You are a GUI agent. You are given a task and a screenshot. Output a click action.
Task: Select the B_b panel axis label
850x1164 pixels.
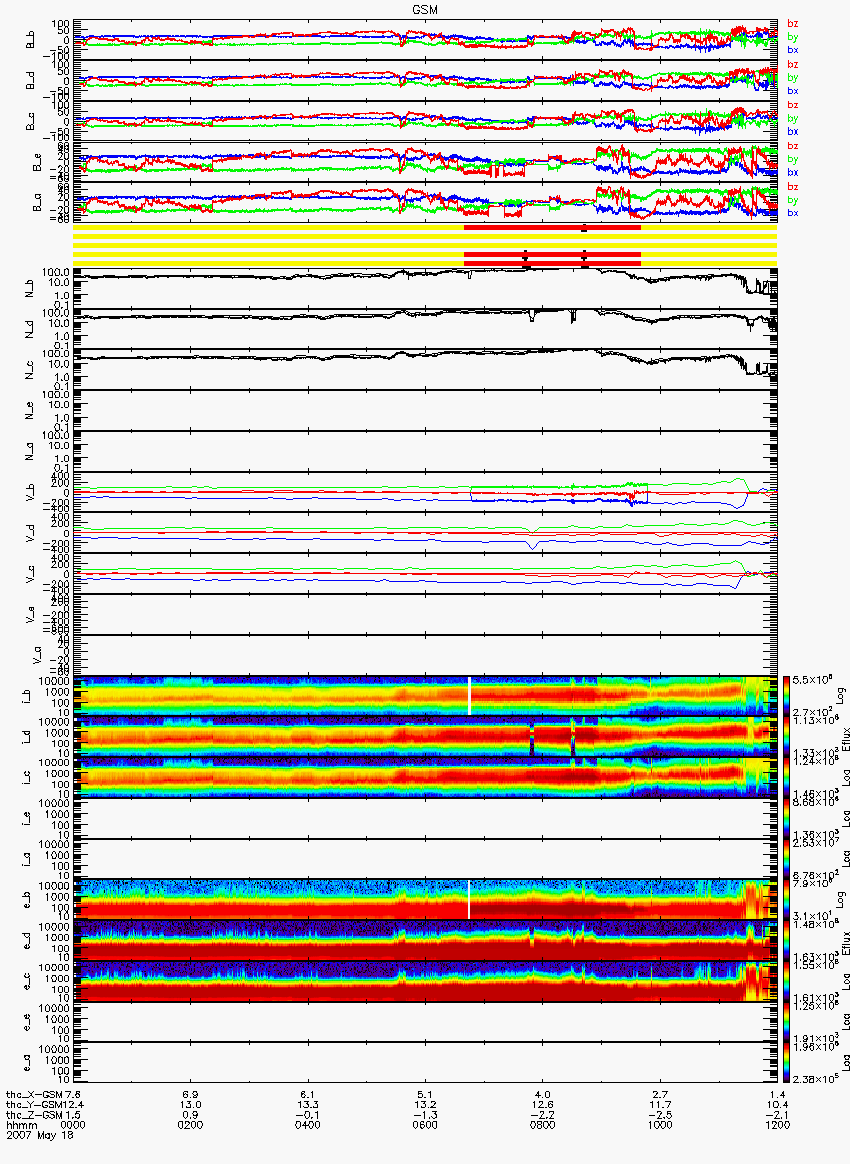(31, 40)
